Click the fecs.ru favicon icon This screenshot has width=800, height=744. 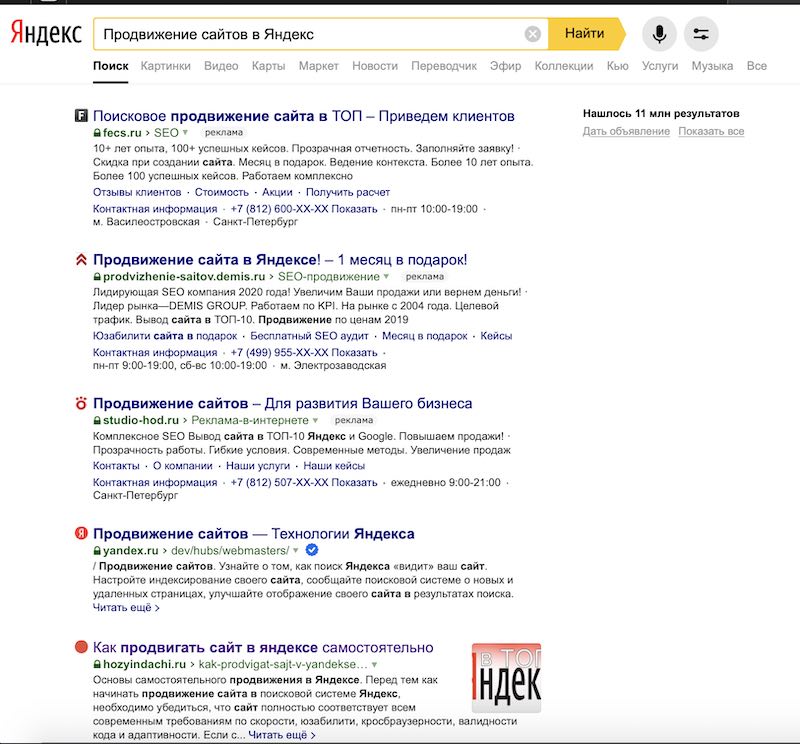[81, 115]
